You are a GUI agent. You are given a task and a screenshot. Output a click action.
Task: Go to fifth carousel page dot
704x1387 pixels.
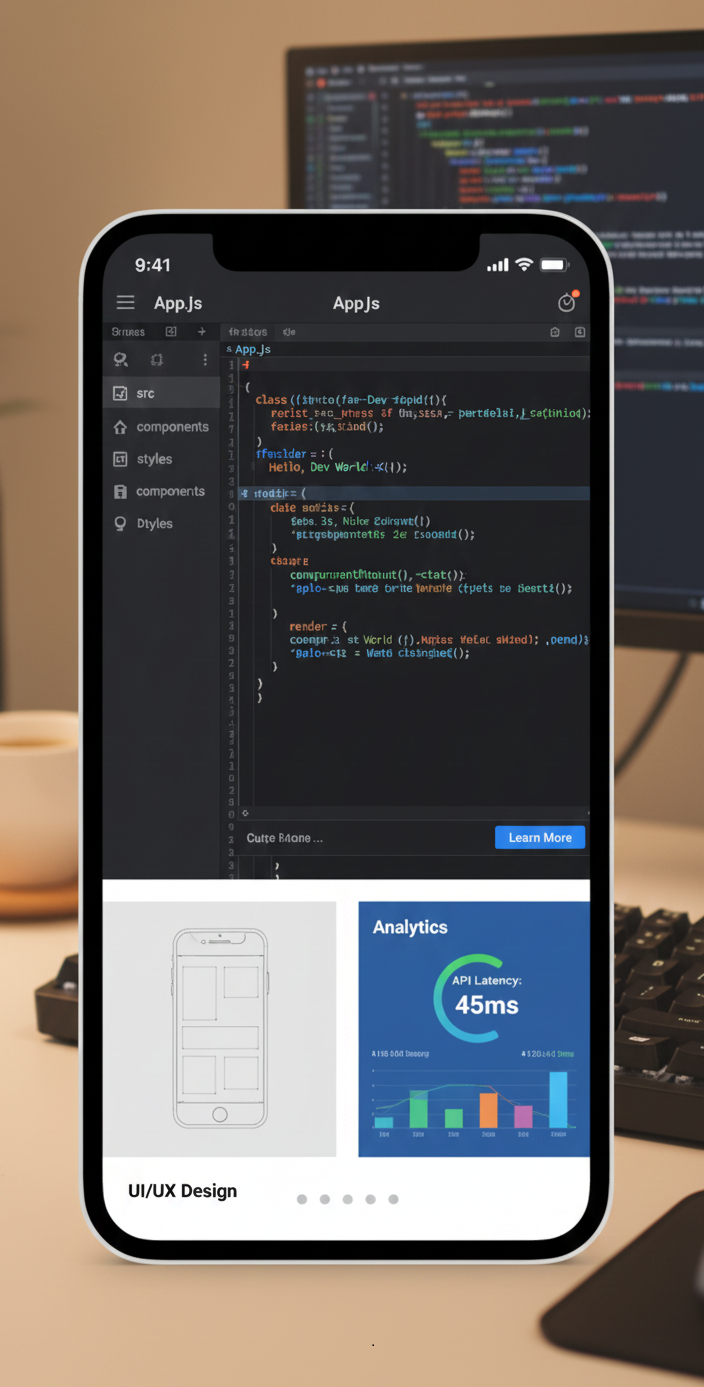pyautogui.click(x=394, y=1199)
